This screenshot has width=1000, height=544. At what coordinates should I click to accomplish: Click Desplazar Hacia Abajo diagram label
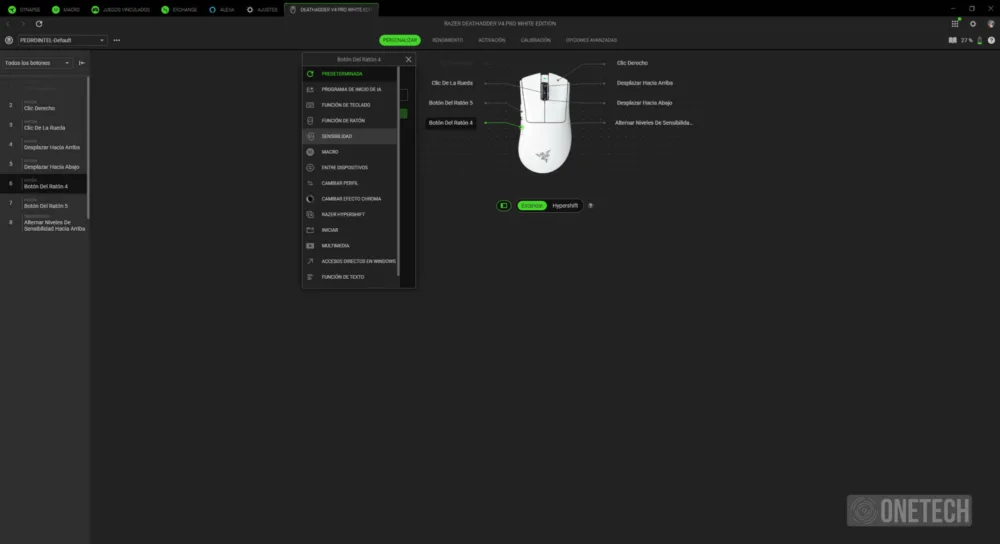(644, 103)
